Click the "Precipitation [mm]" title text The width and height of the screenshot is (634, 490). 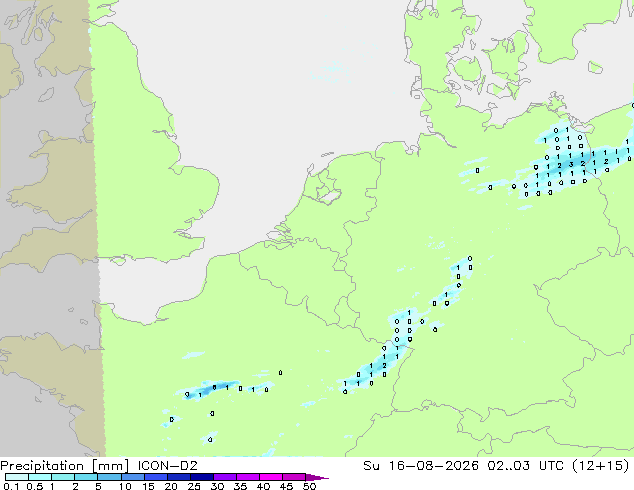[65, 466]
